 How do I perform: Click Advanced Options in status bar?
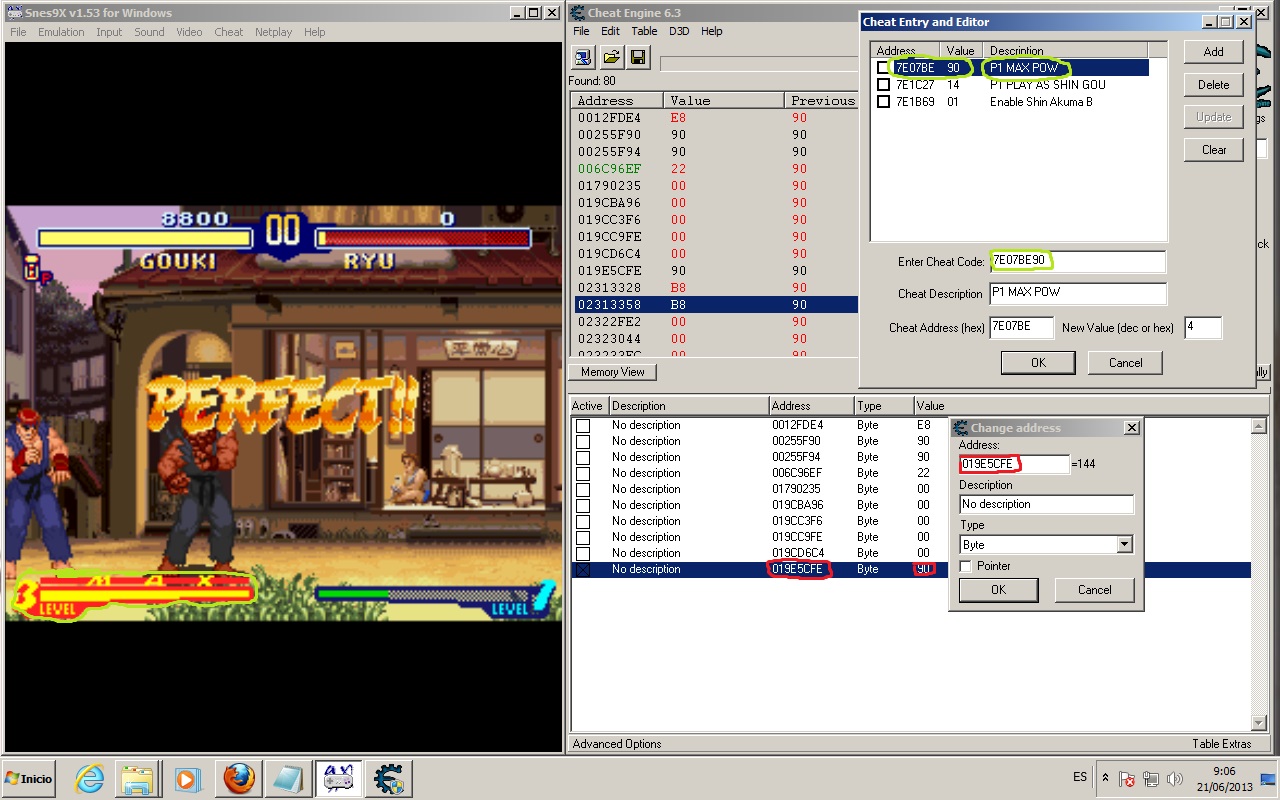click(x=617, y=744)
